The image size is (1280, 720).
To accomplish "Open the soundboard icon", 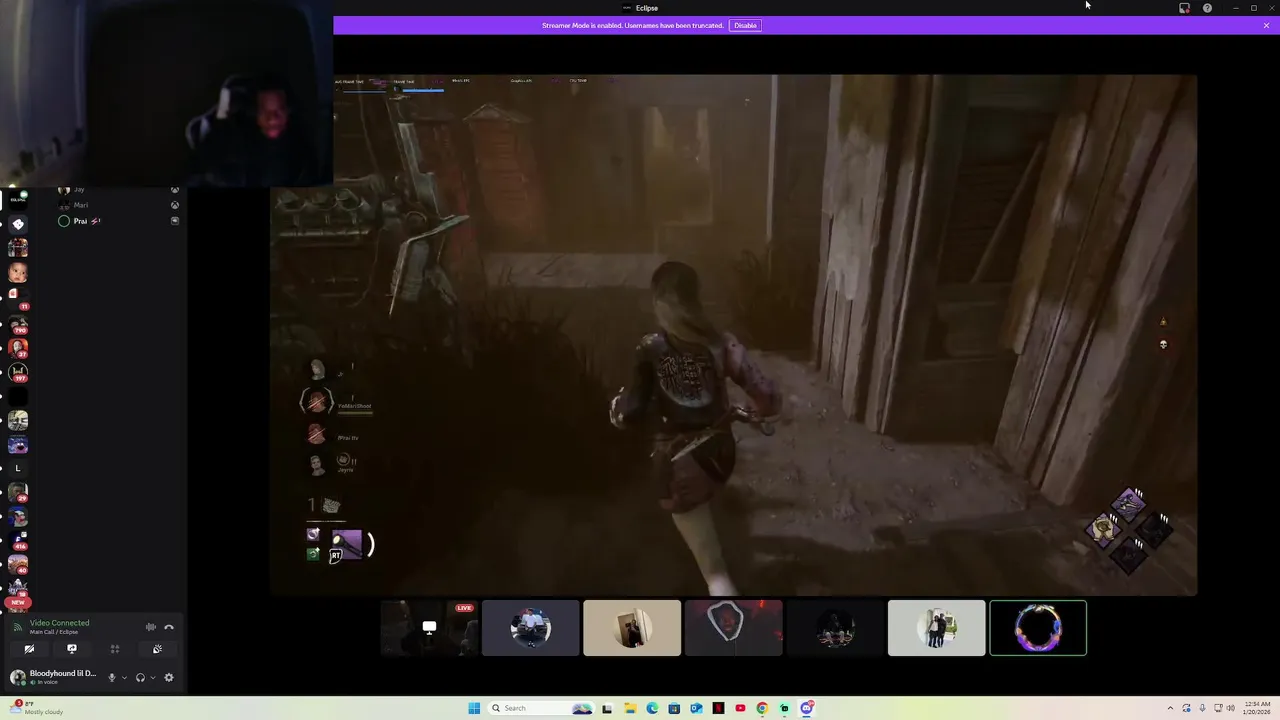I will [x=157, y=649].
